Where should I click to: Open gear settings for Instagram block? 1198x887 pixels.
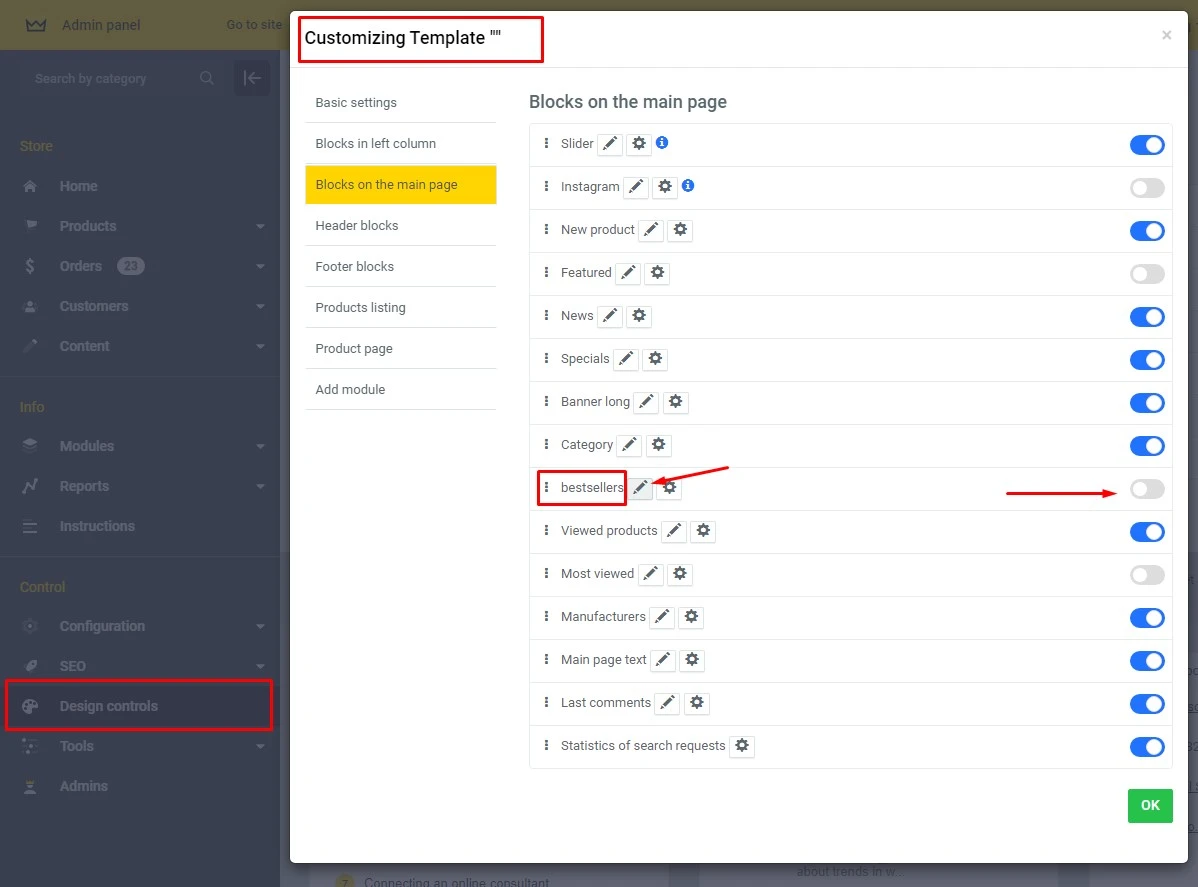[x=665, y=187]
